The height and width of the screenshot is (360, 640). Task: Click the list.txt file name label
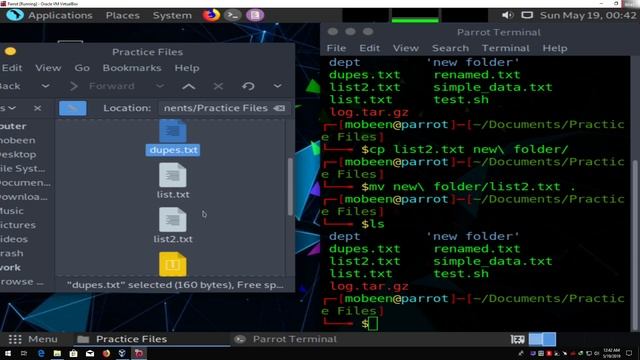[x=173, y=195]
